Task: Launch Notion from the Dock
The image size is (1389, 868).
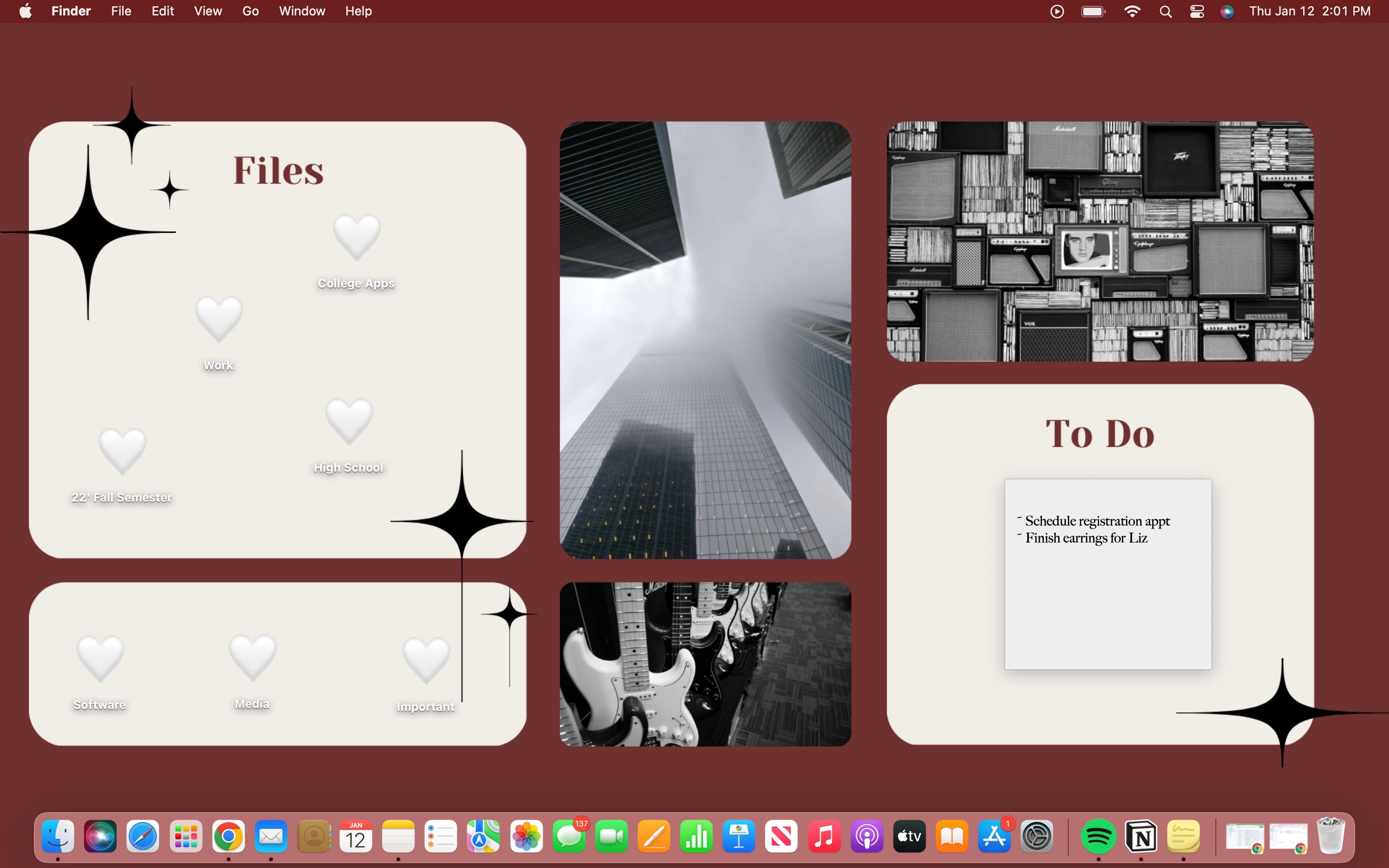Action: coord(1142,837)
